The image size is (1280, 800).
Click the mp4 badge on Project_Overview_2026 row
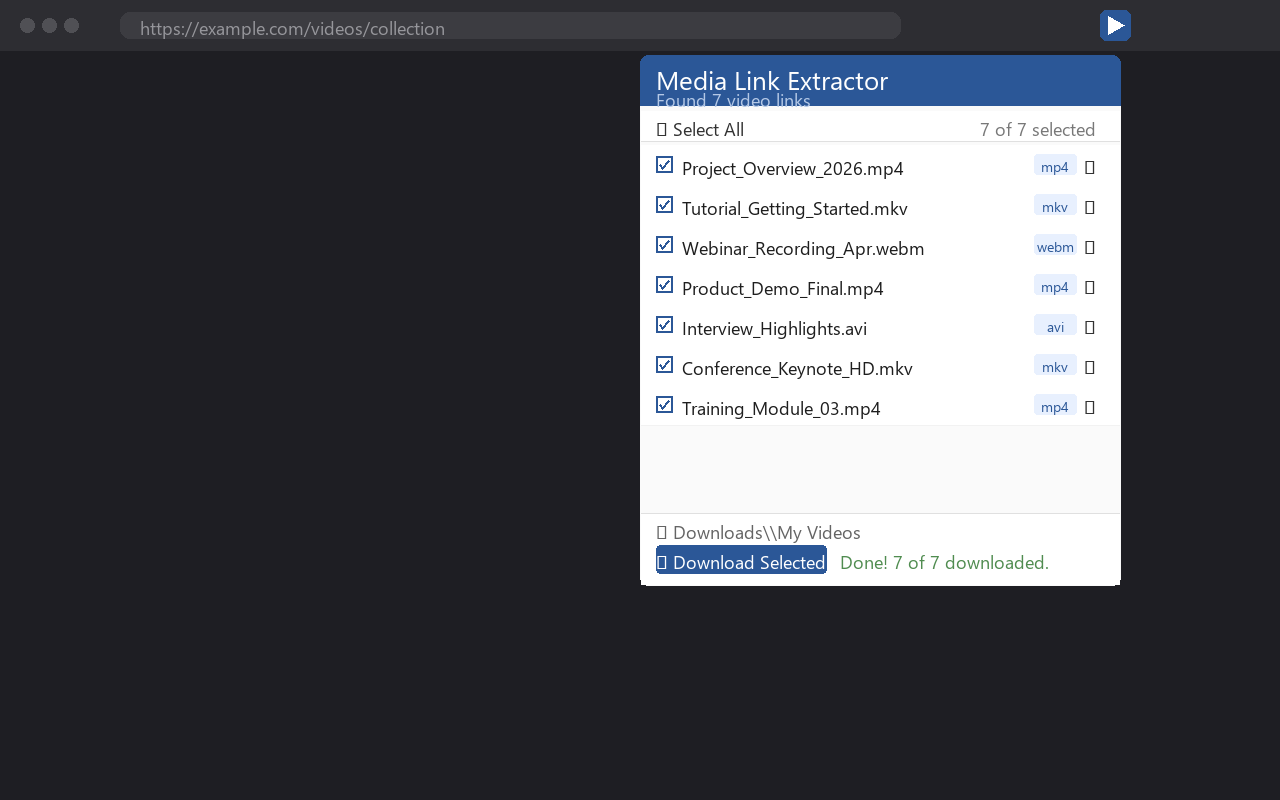pos(1055,166)
